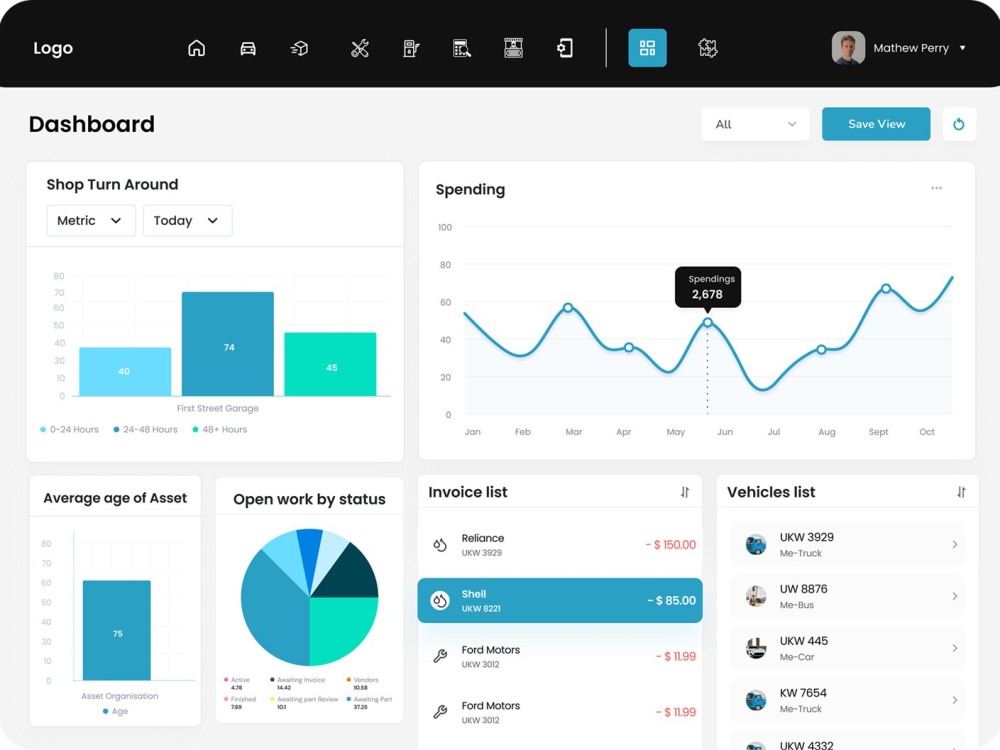Open the All filter dropdown
The height and width of the screenshot is (750, 1000).
pos(755,124)
